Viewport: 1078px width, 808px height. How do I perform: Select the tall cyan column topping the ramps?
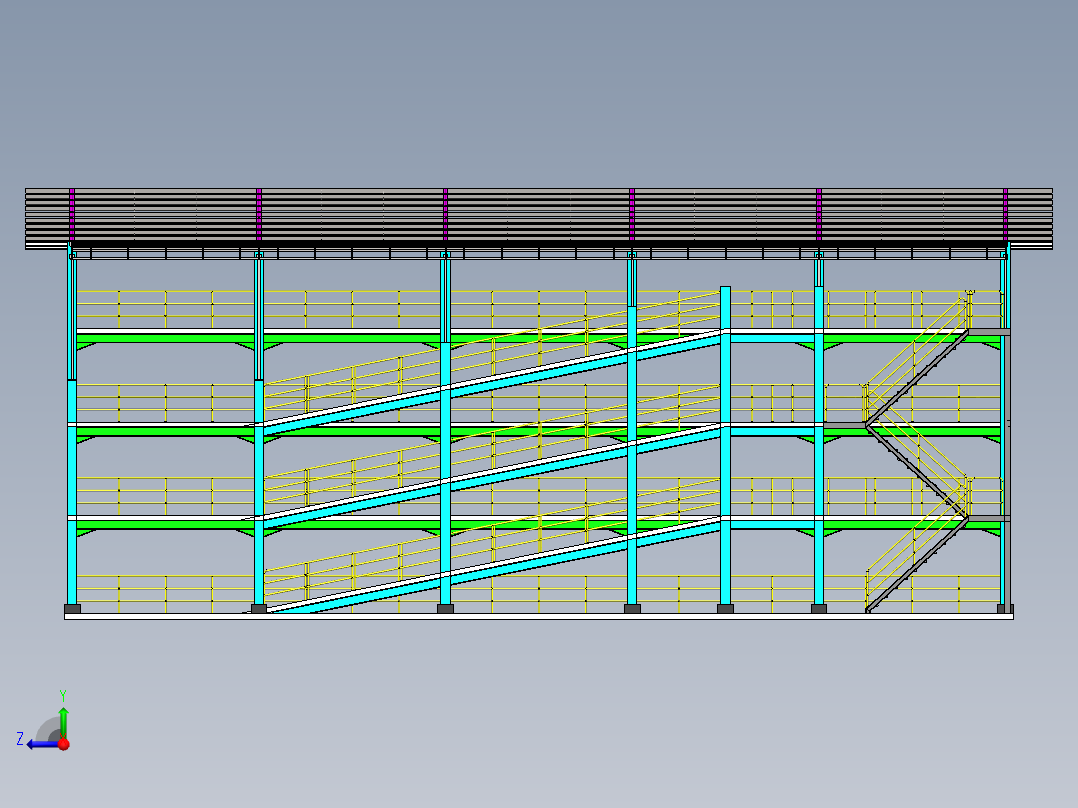pos(725,446)
